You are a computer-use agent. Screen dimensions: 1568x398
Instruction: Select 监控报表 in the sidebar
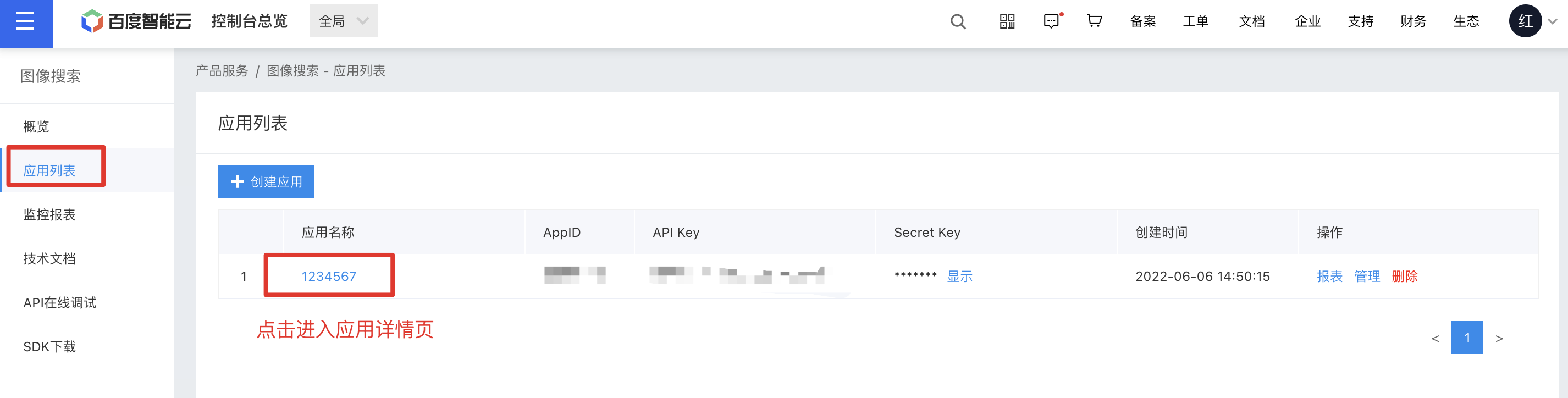(49, 215)
